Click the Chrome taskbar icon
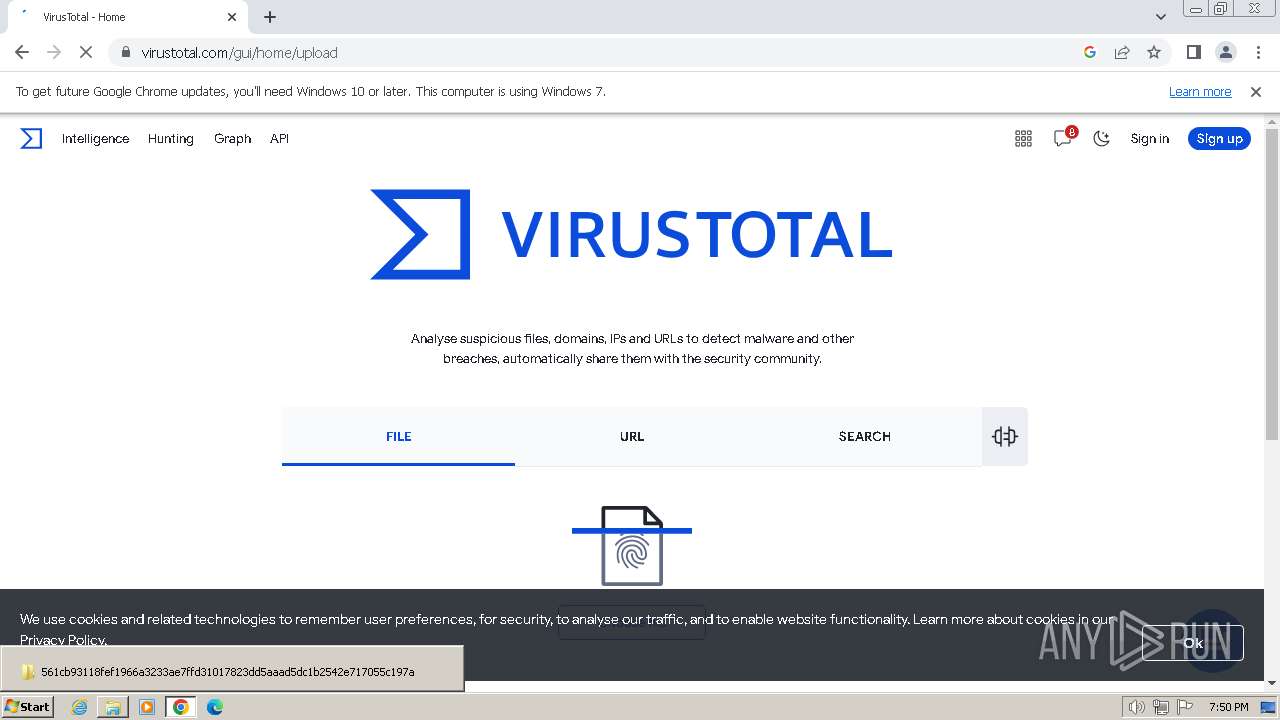 (181, 707)
